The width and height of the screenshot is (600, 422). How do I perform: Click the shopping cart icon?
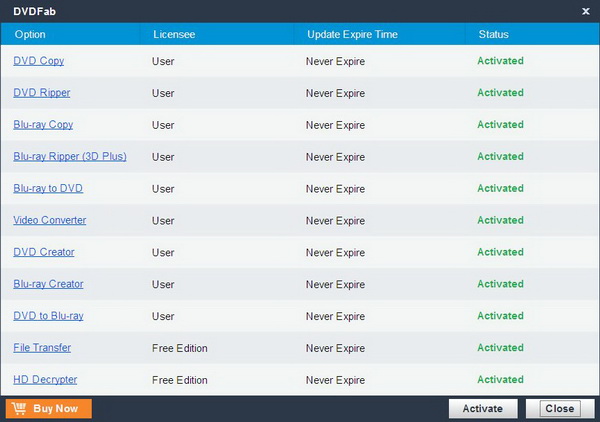click(x=20, y=408)
